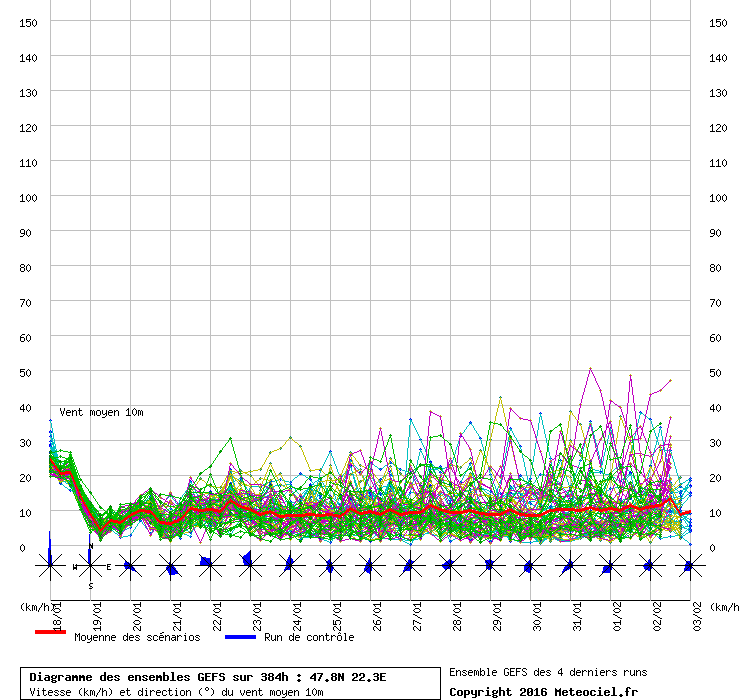
Task: Click 'Ensemble GEFS des 4 derniers runs'
Action: point(547,672)
